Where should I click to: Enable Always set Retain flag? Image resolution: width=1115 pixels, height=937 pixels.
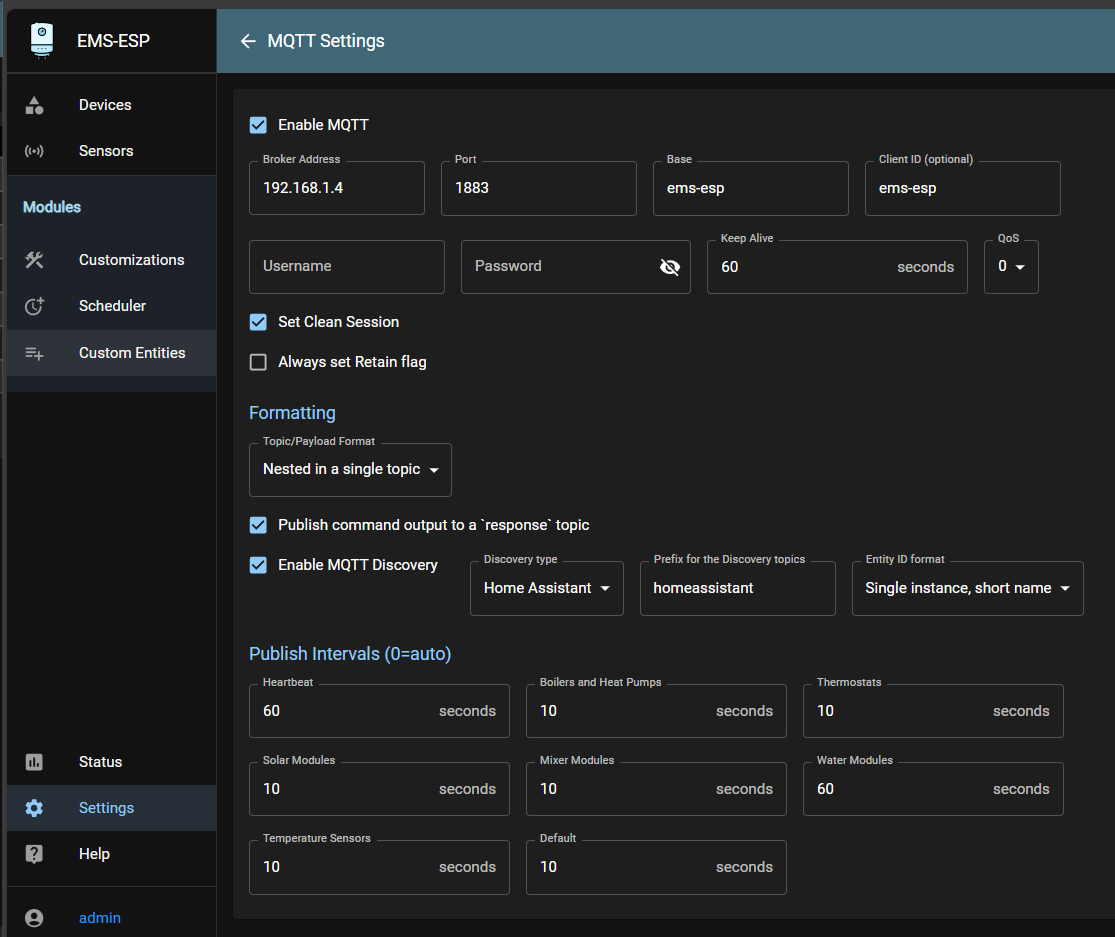point(258,362)
